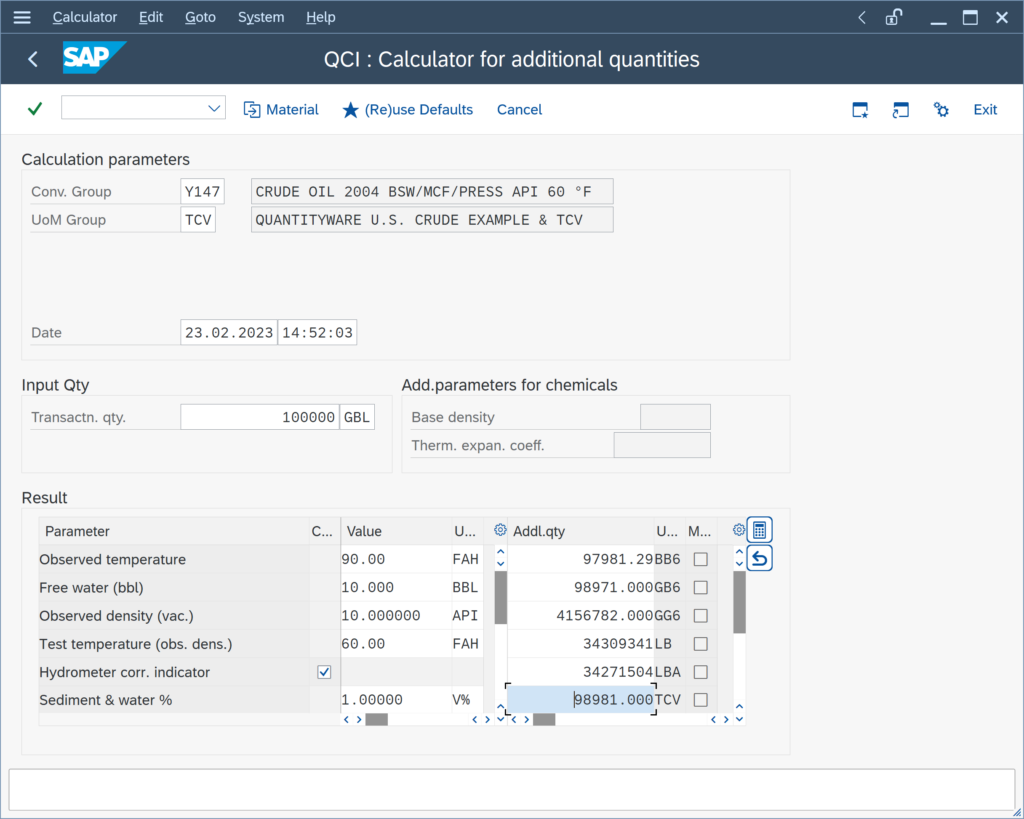Click the Value column header
This screenshot has width=1024, height=819.
point(396,531)
